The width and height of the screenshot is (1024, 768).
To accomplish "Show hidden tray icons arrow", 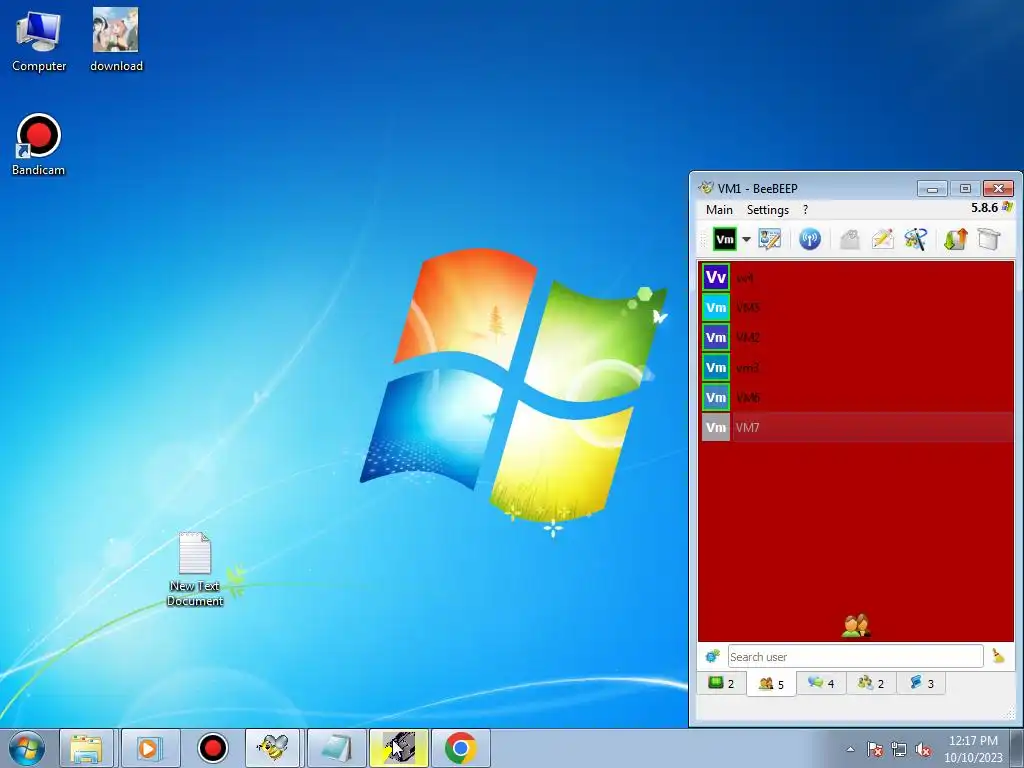I will (x=850, y=749).
